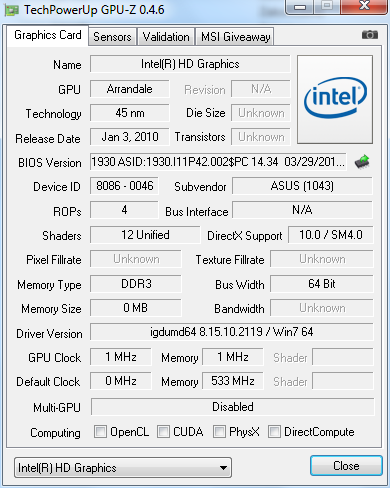This screenshot has width=390, height=488.
Task: Click the Bus Width value 64 Bit
Action: click(322, 284)
